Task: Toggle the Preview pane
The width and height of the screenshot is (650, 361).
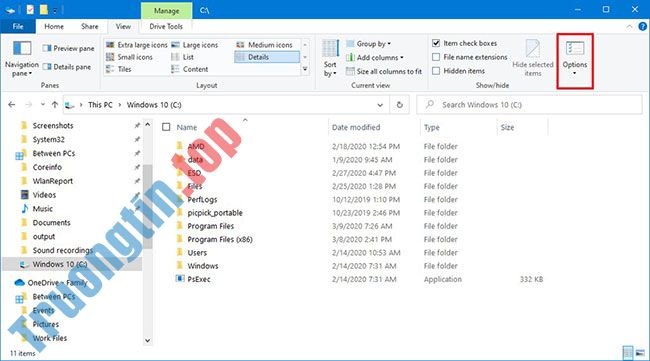Action: (68, 48)
